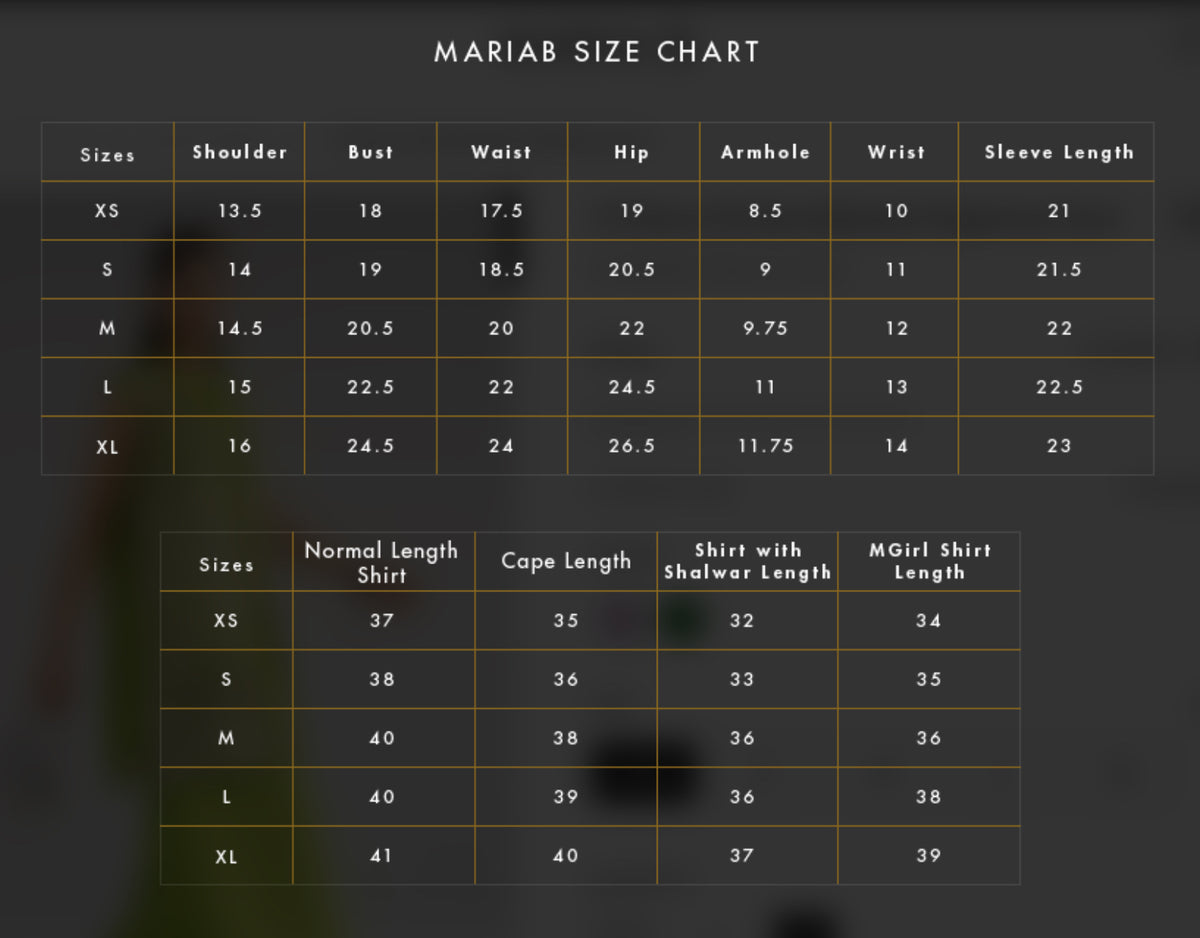Click the S waist value 18.5
Screen dimensions: 1200x938
[x=501, y=270]
